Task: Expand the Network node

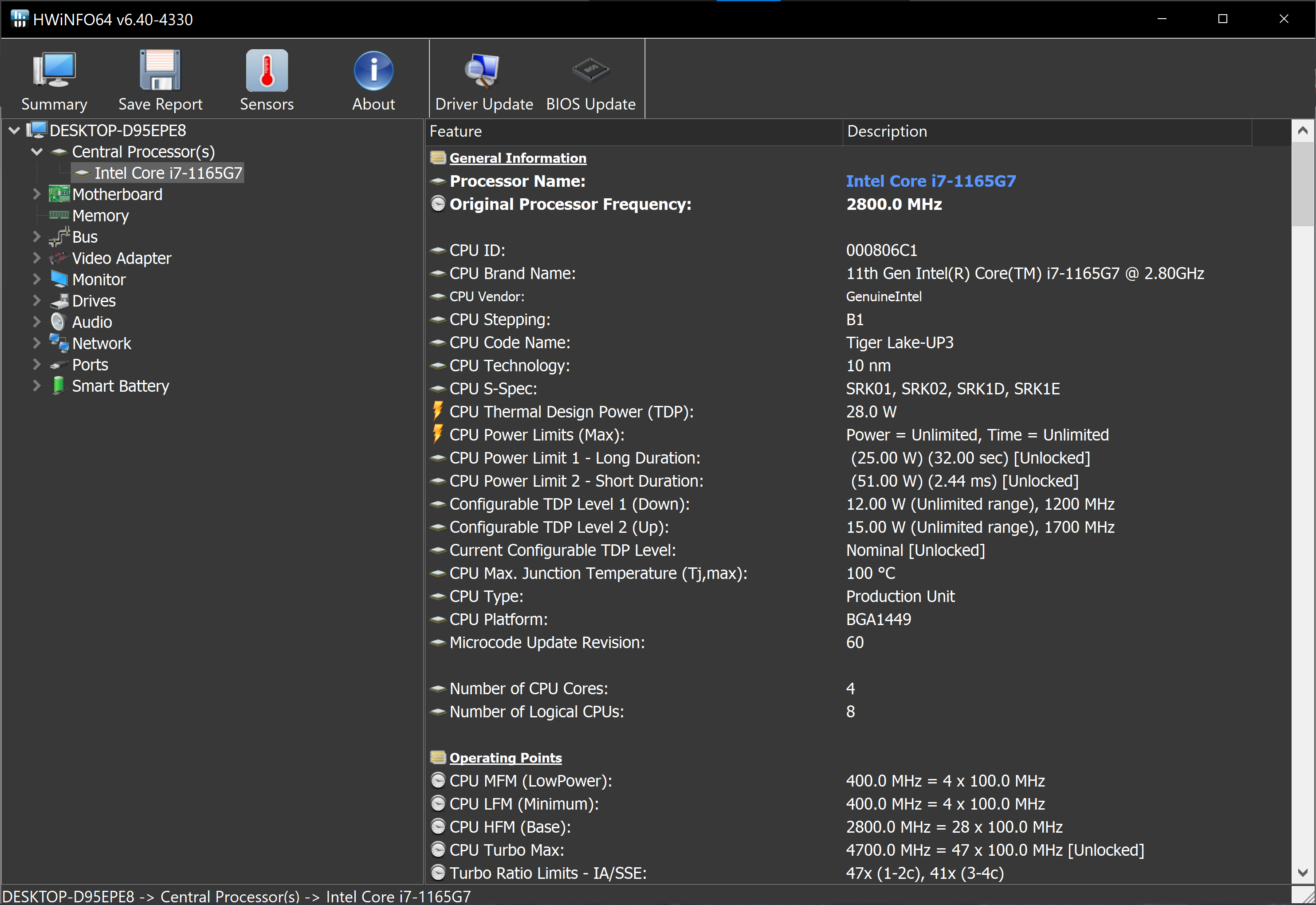Action: pyautogui.click(x=37, y=343)
